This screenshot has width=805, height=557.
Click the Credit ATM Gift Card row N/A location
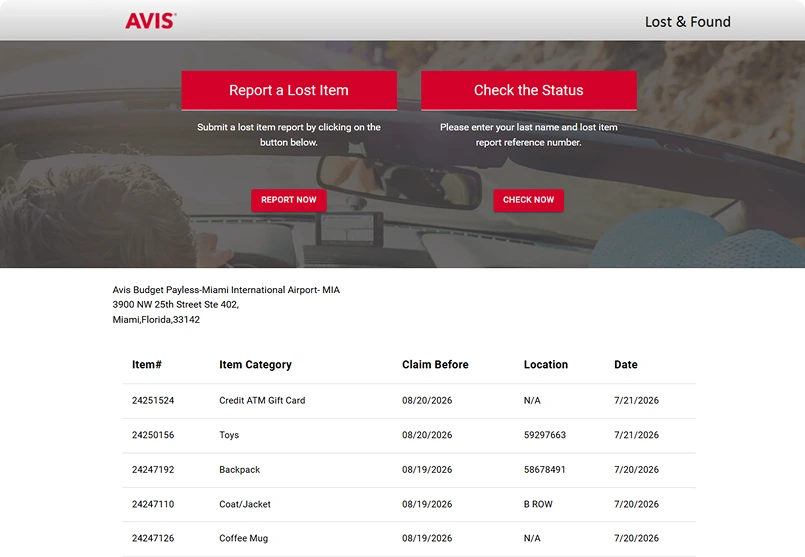[x=532, y=400]
